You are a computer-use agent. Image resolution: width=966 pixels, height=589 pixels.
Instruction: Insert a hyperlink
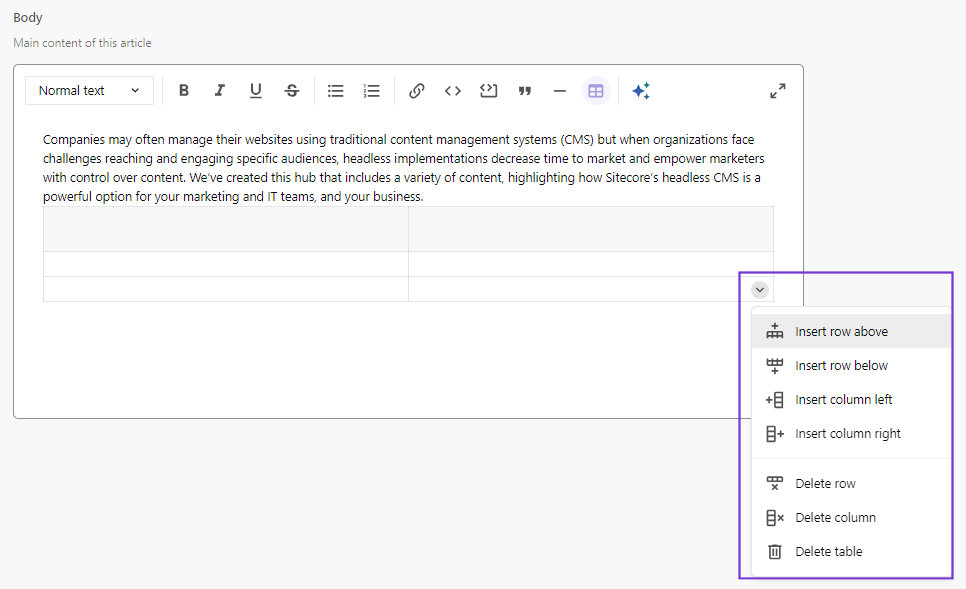(416, 91)
